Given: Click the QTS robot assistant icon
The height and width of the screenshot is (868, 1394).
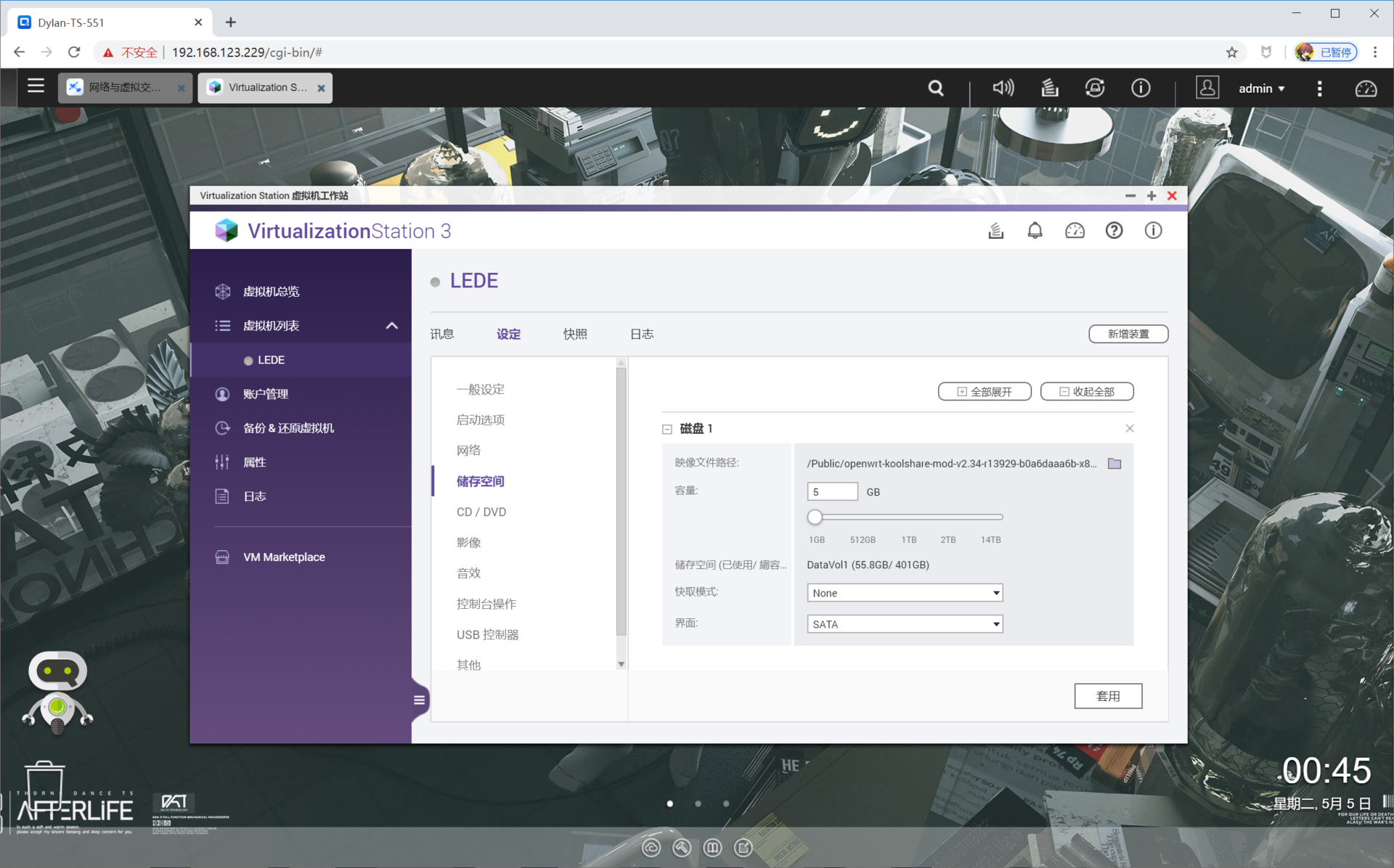Looking at the screenshot, I should [x=57, y=692].
